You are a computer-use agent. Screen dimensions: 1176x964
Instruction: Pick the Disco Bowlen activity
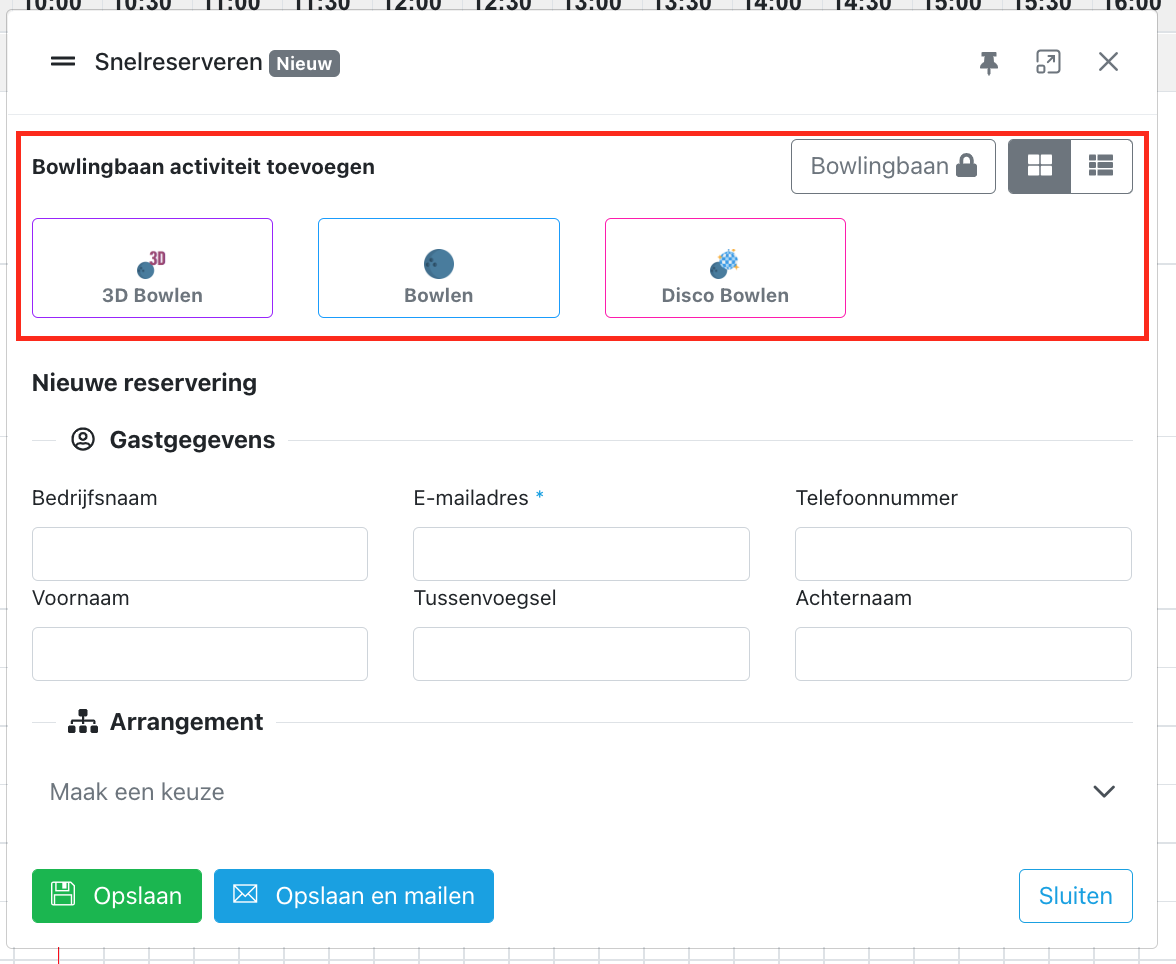click(725, 268)
